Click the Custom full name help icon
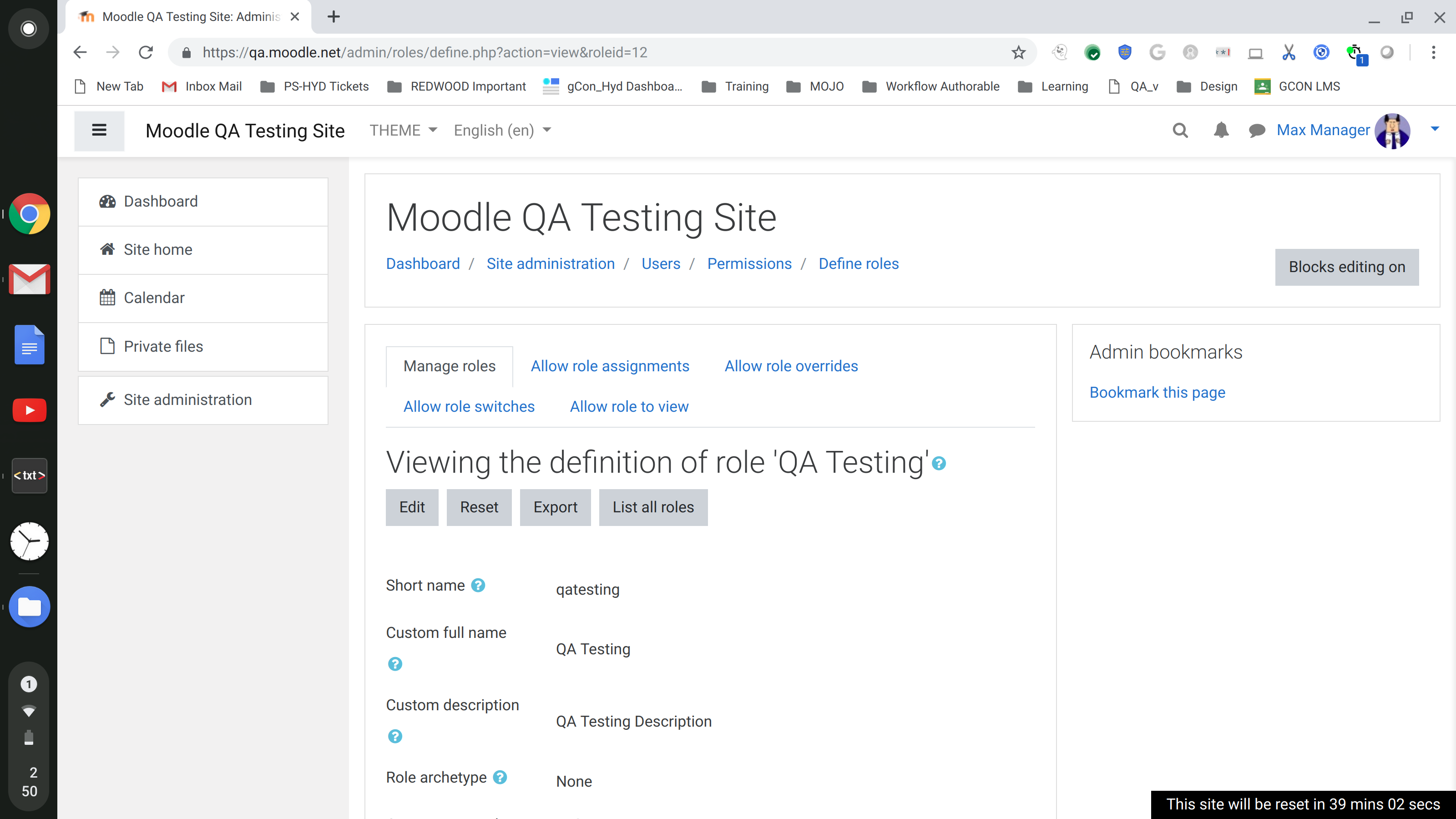Screen dimensions: 1456x819 pos(395,663)
